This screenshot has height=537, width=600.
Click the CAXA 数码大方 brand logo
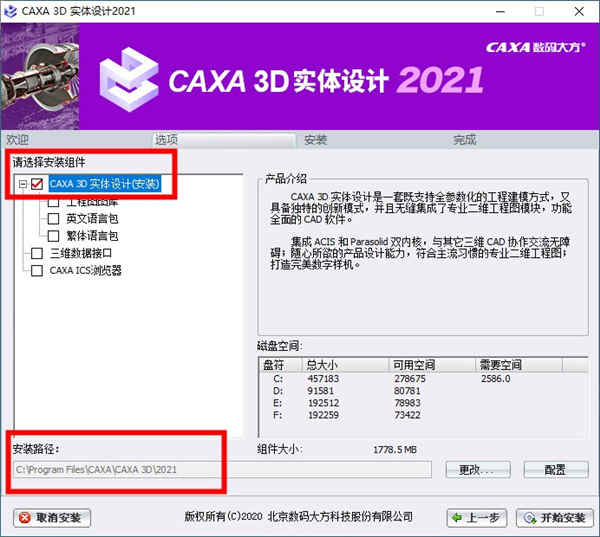point(535,47)
